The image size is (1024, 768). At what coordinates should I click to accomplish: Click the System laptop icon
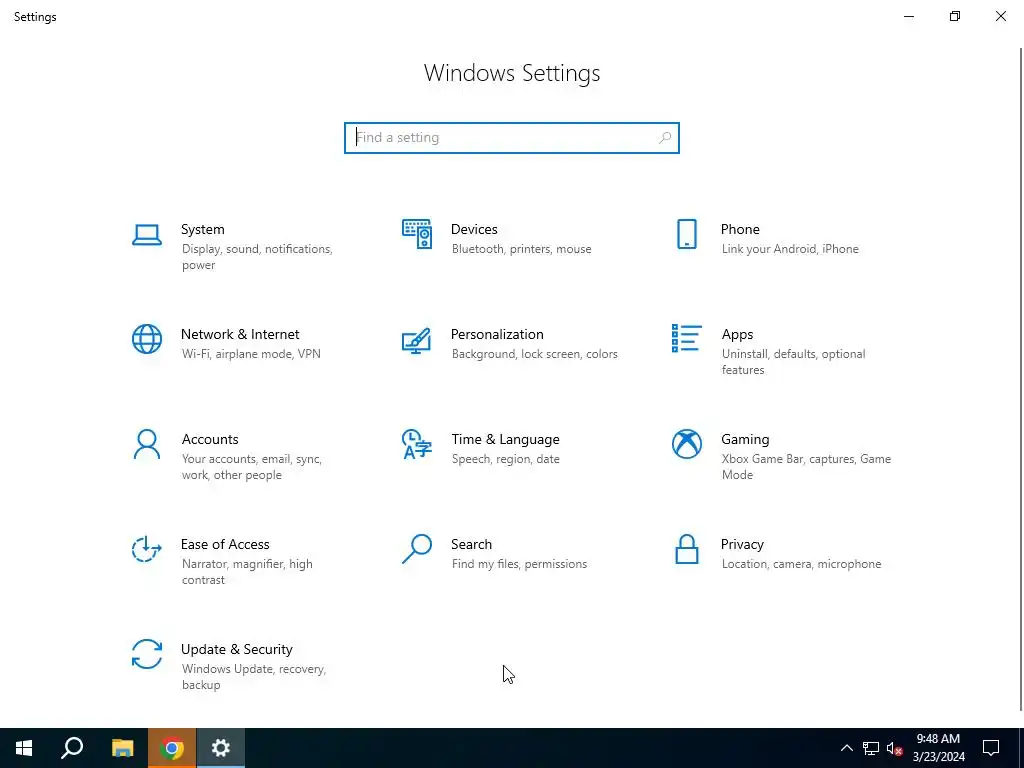coord(147,235)
